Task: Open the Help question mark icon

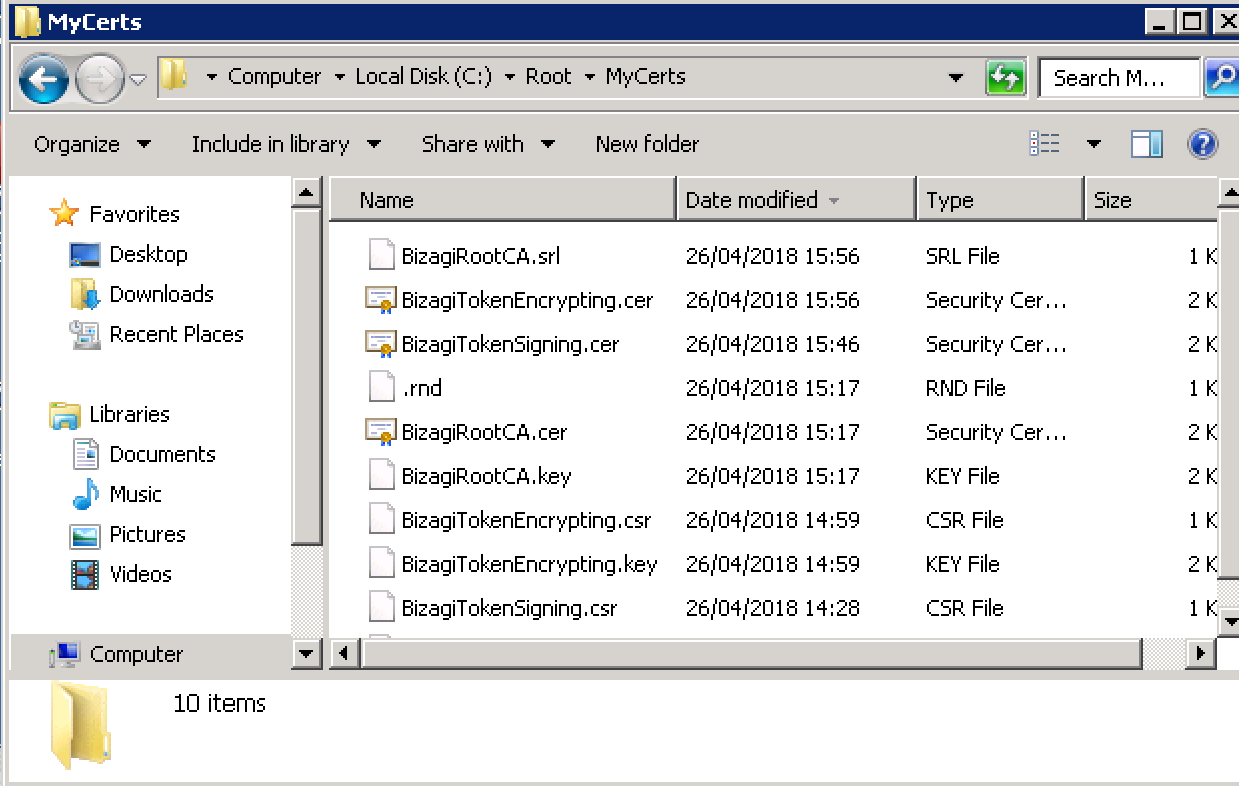Action: pyautogui.click(x=1202, y=144)
